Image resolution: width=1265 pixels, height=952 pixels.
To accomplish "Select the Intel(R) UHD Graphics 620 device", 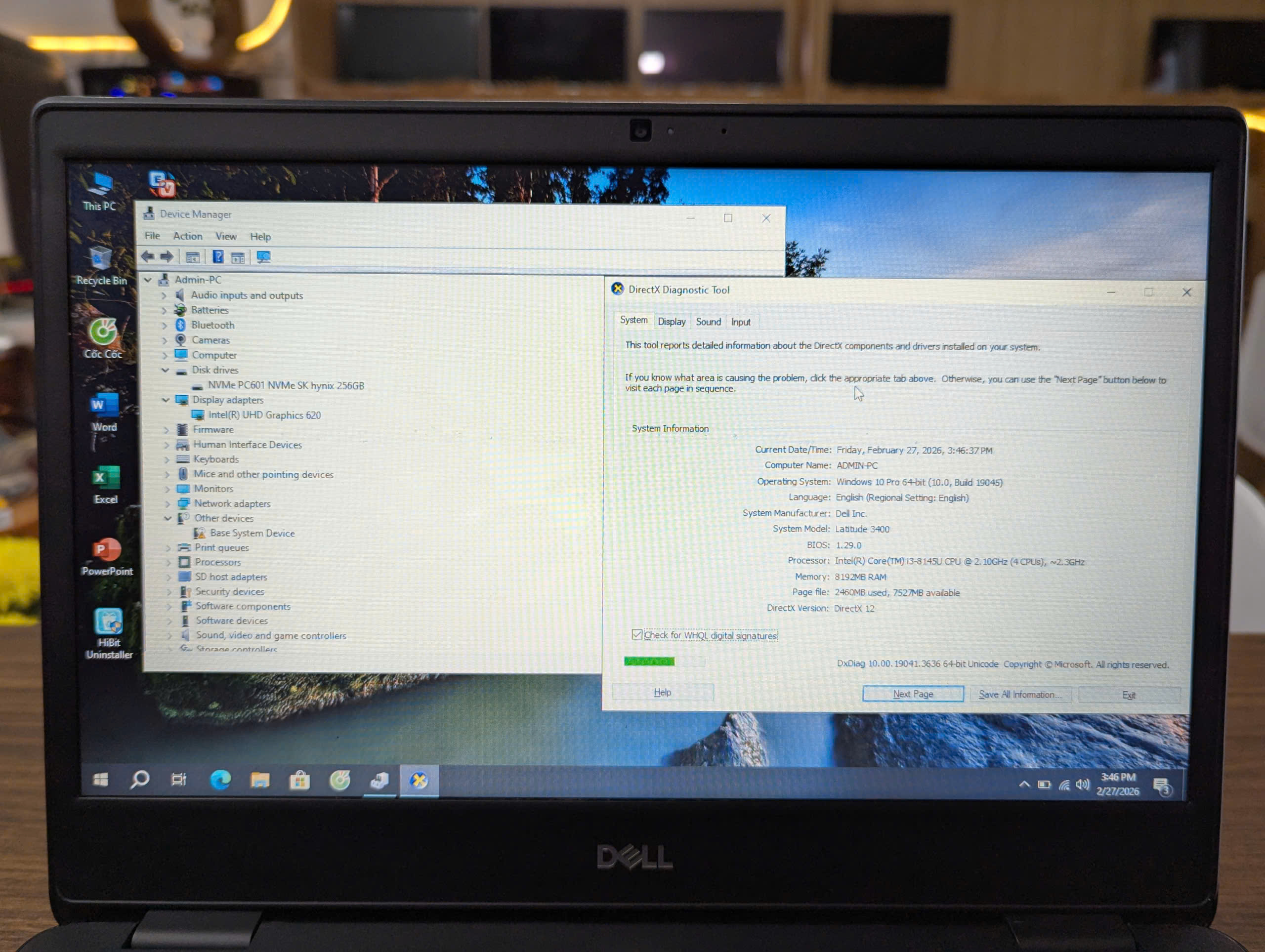I will [265, 415].
